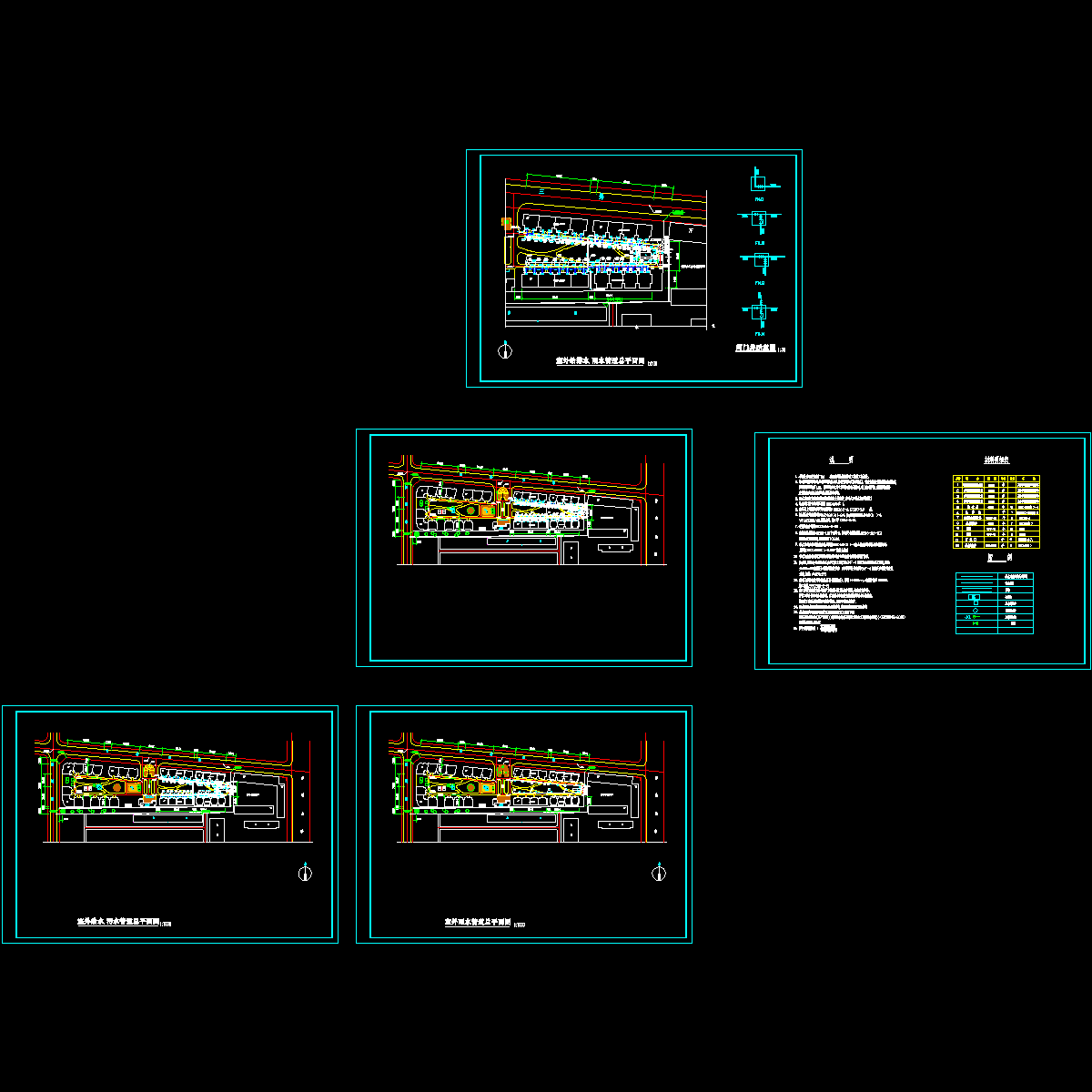Click the north arrow on the bottom-right sheet
The width and height of the screenshot is (1092, 1092).
pyautogui.click(x=659, y=873)
